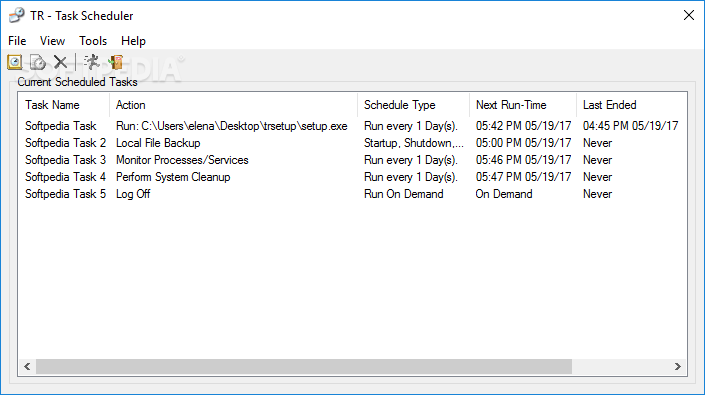Click the left arrow of the horizontal scrollbar
The width and height of the screenshot is (705, 395).
(27, 367)
